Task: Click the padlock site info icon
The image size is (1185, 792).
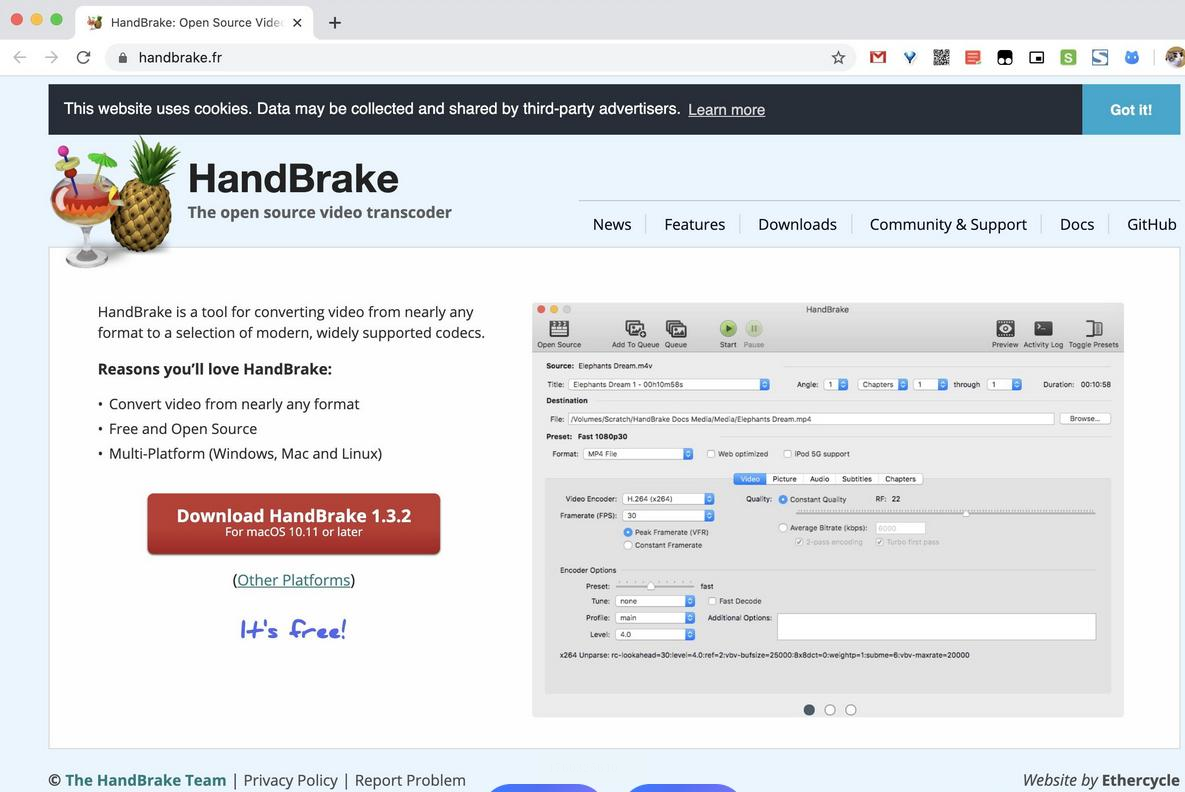Action: 122,57
